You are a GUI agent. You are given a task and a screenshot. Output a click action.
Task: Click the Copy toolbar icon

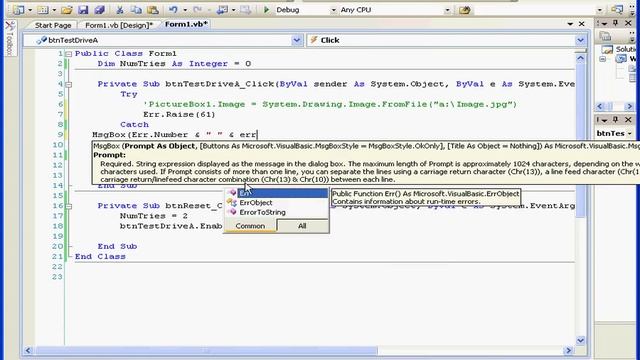[136, 9]
